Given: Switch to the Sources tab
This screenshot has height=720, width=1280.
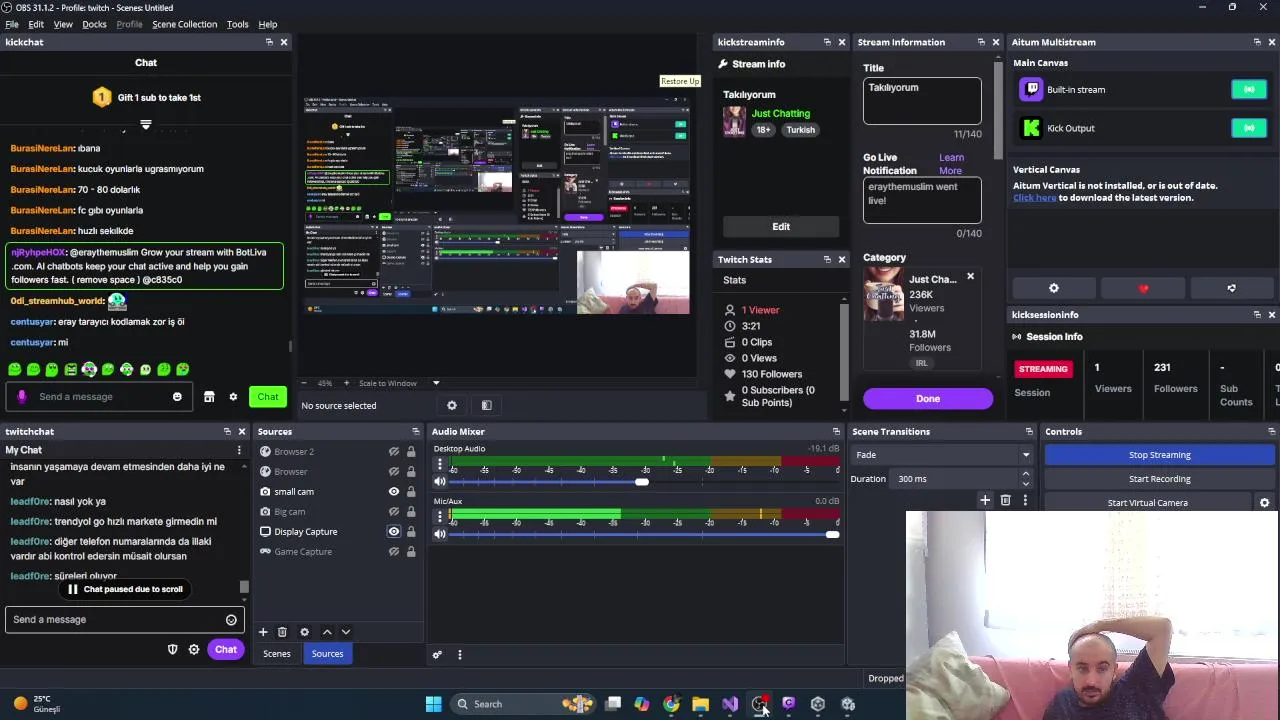Looking at the screenshot, I should click(327, 654).
